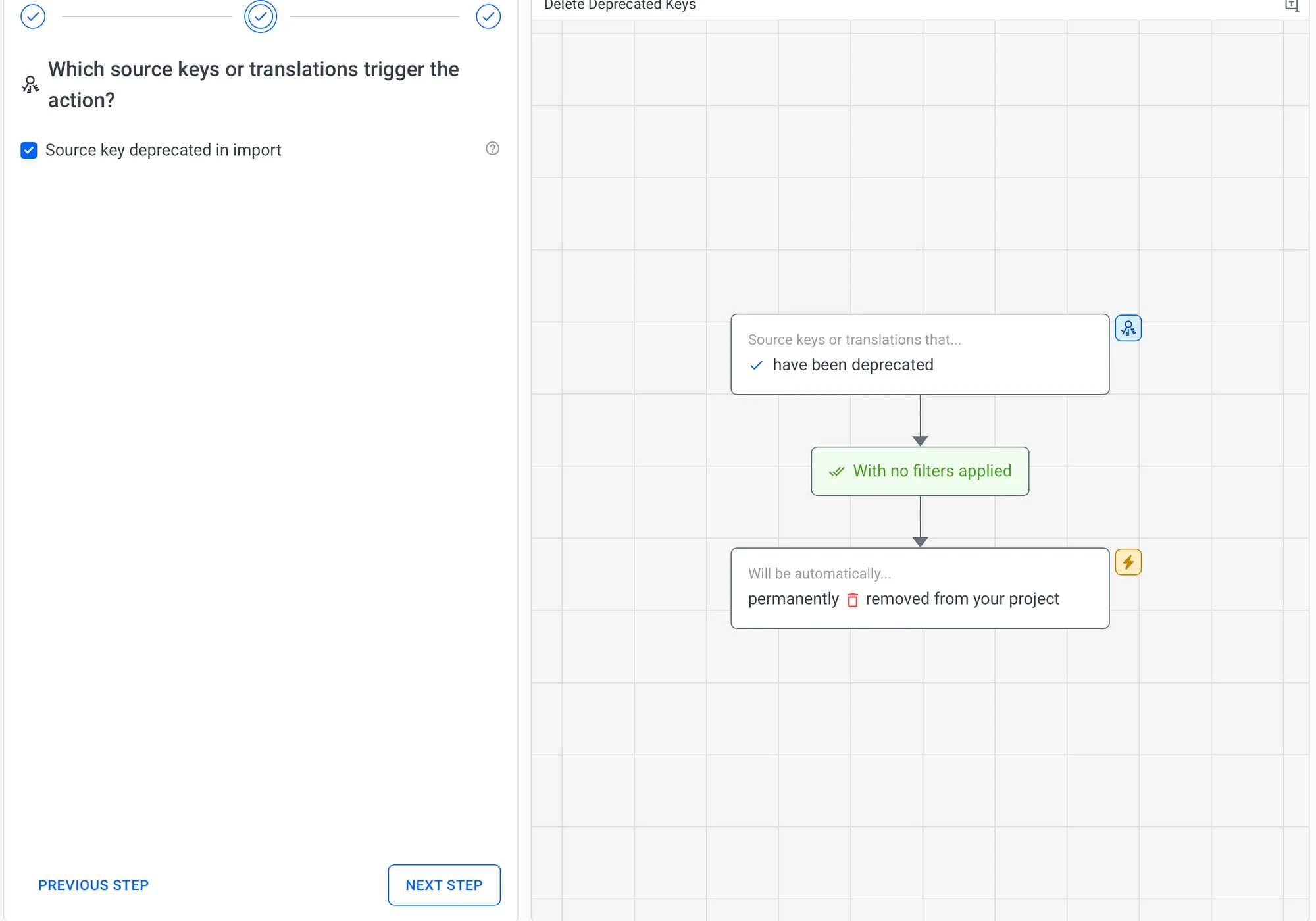Viewport: 1316px width, 921px height.
Task: Click the Delete Deprecated Keys title
Action: tap(619, 6)
